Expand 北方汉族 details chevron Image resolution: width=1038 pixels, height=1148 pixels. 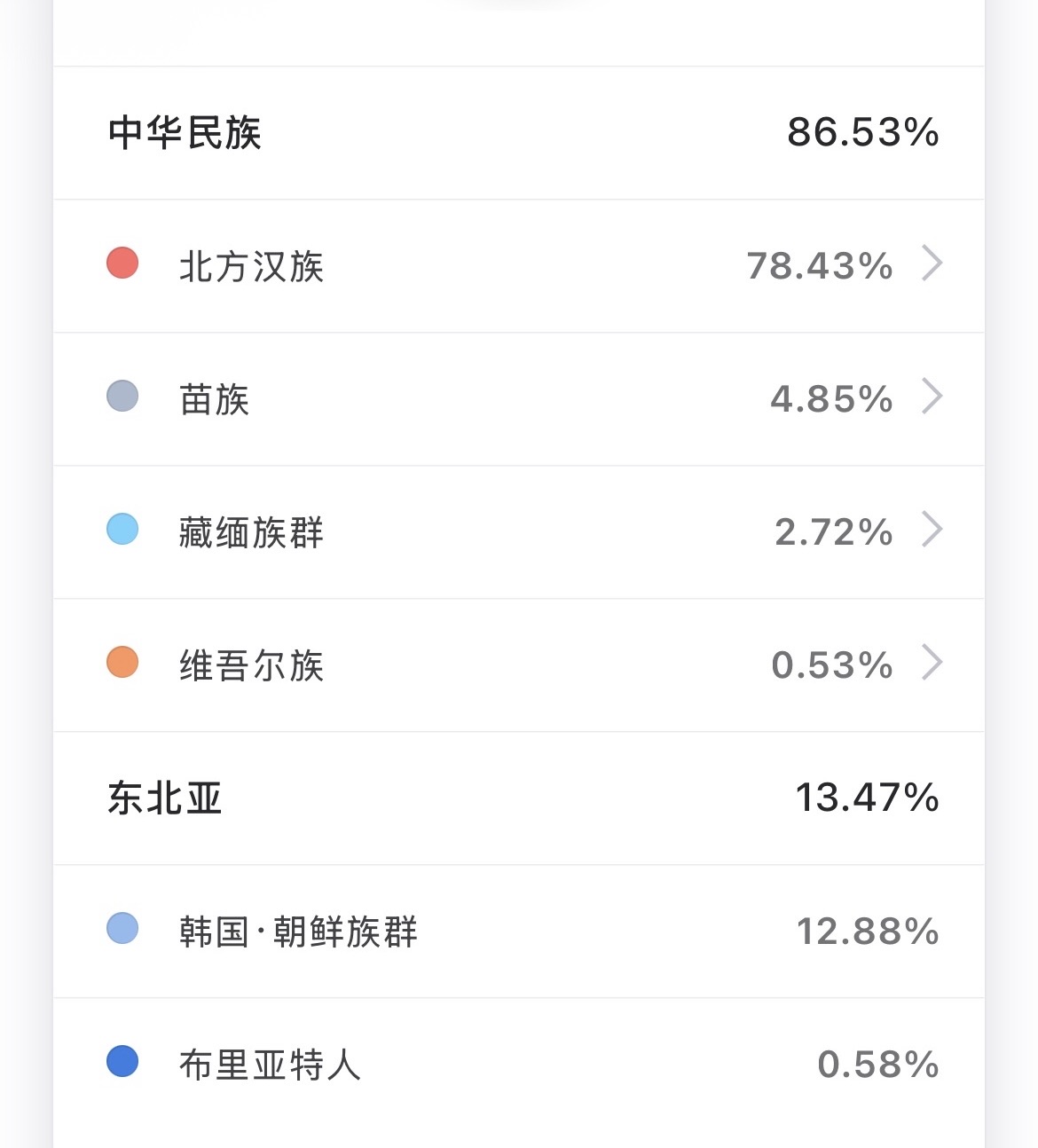click(x=932, y=263)
